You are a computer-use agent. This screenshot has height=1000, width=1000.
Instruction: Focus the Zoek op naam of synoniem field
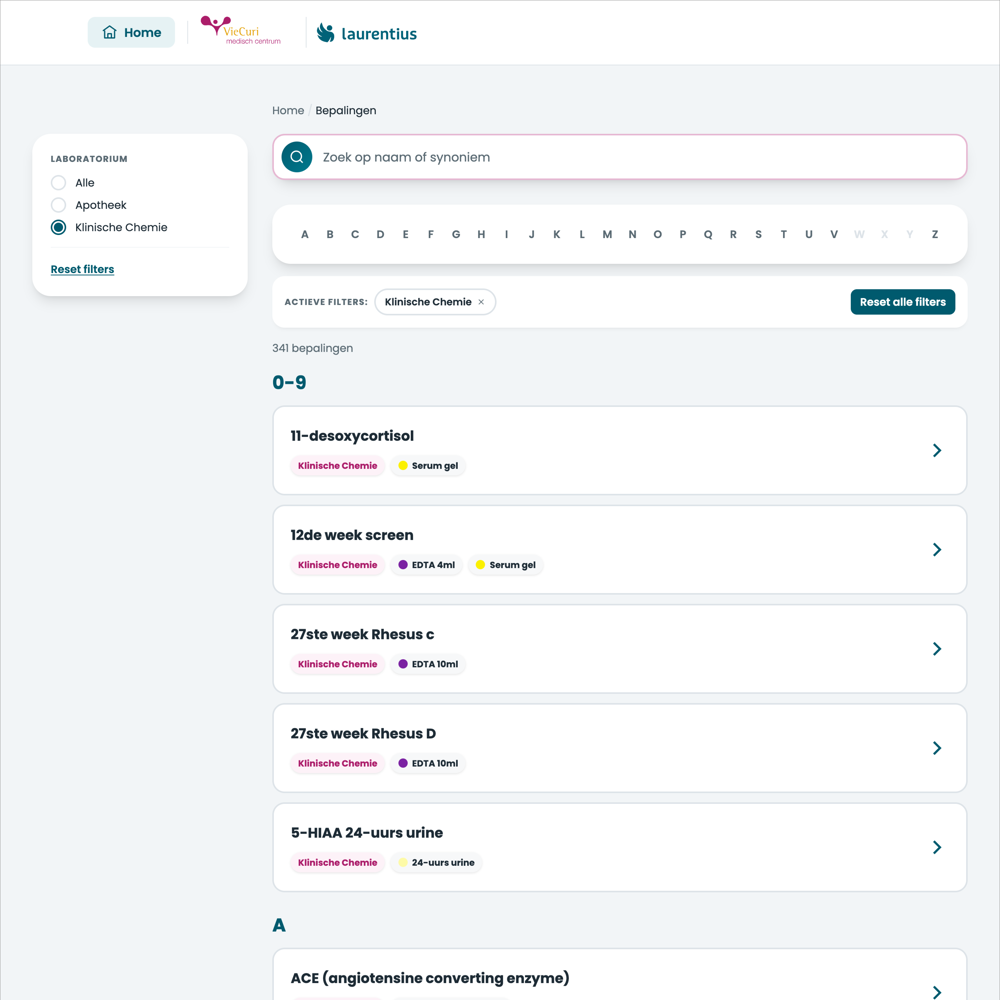619,157
